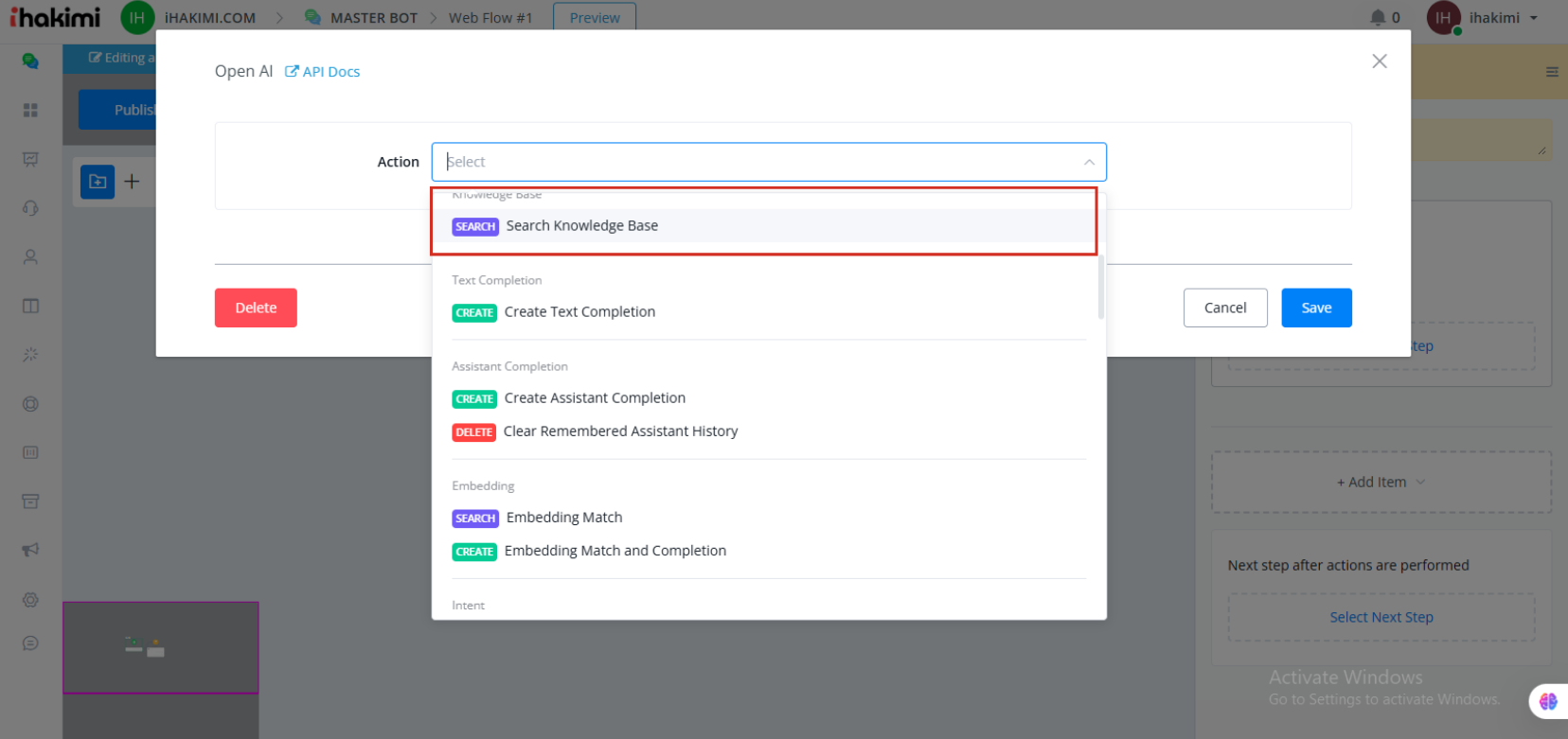Expand the Add Item dropdown
The image size is (1568, 739).
1381,483
